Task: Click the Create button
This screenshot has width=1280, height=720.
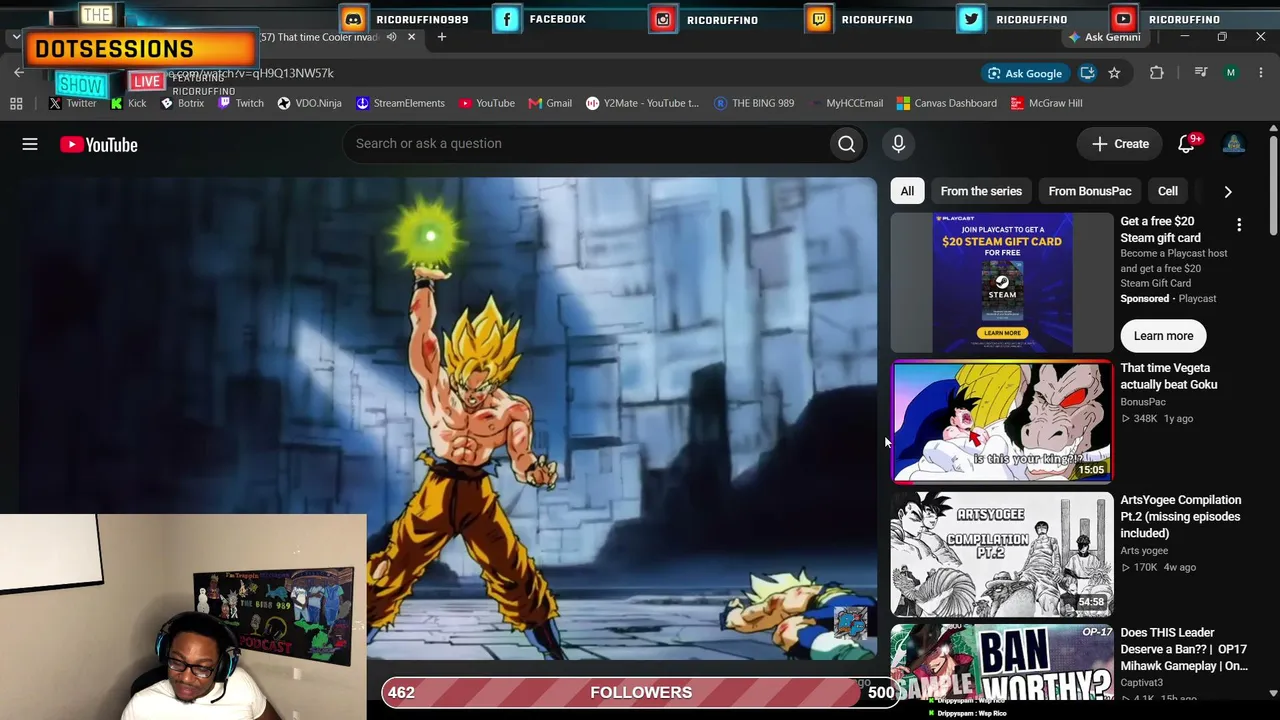Action: [1120, 144]
